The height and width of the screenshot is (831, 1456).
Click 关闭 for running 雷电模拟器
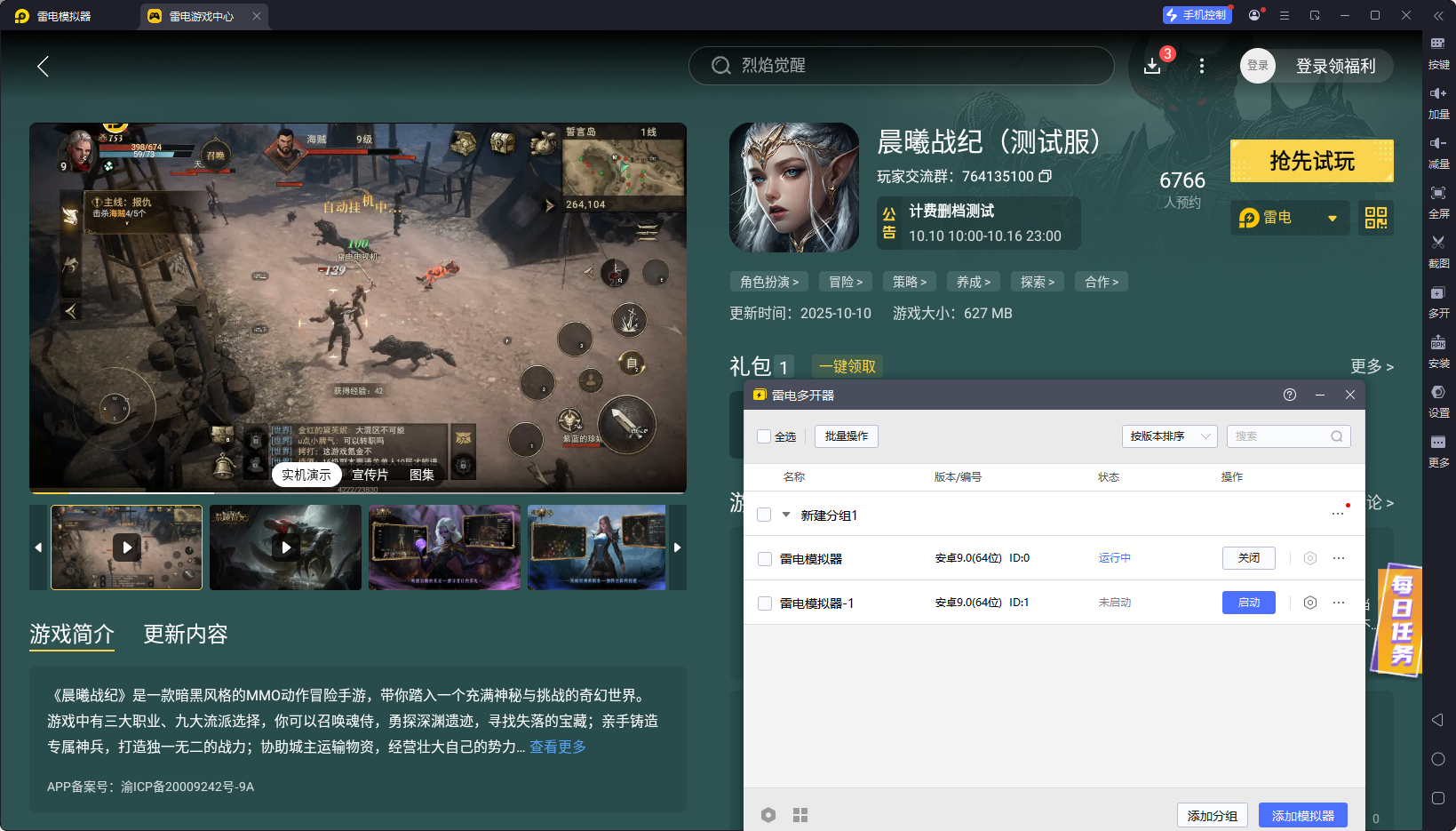click(1249, 558)
